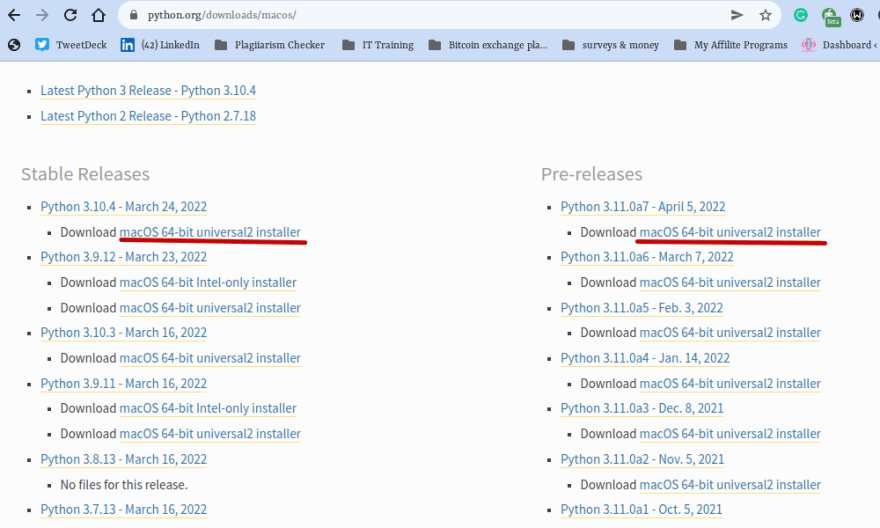This screenshot has width=880, height=528.
Task: Open the Grammarly extension icon
Action: (801, 15)
